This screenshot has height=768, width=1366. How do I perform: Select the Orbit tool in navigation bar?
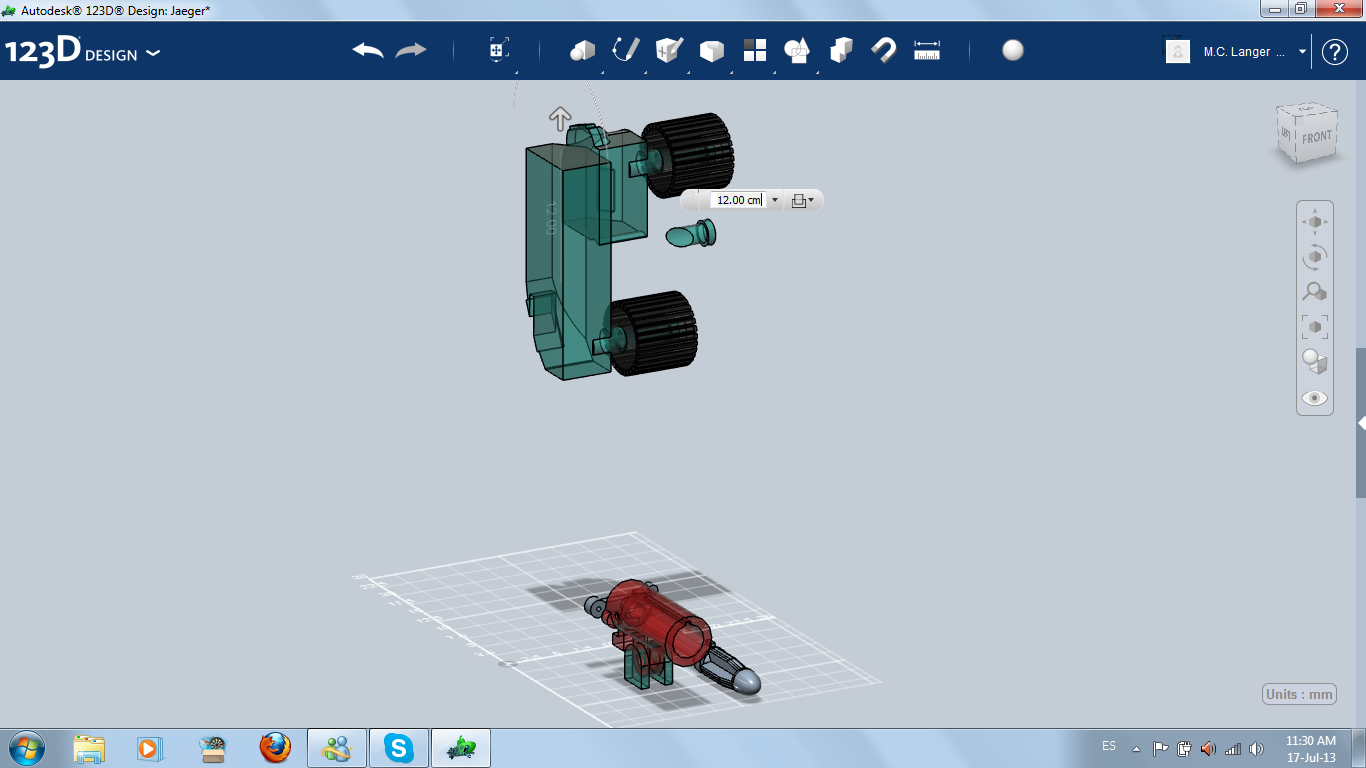pos(1314,257)
